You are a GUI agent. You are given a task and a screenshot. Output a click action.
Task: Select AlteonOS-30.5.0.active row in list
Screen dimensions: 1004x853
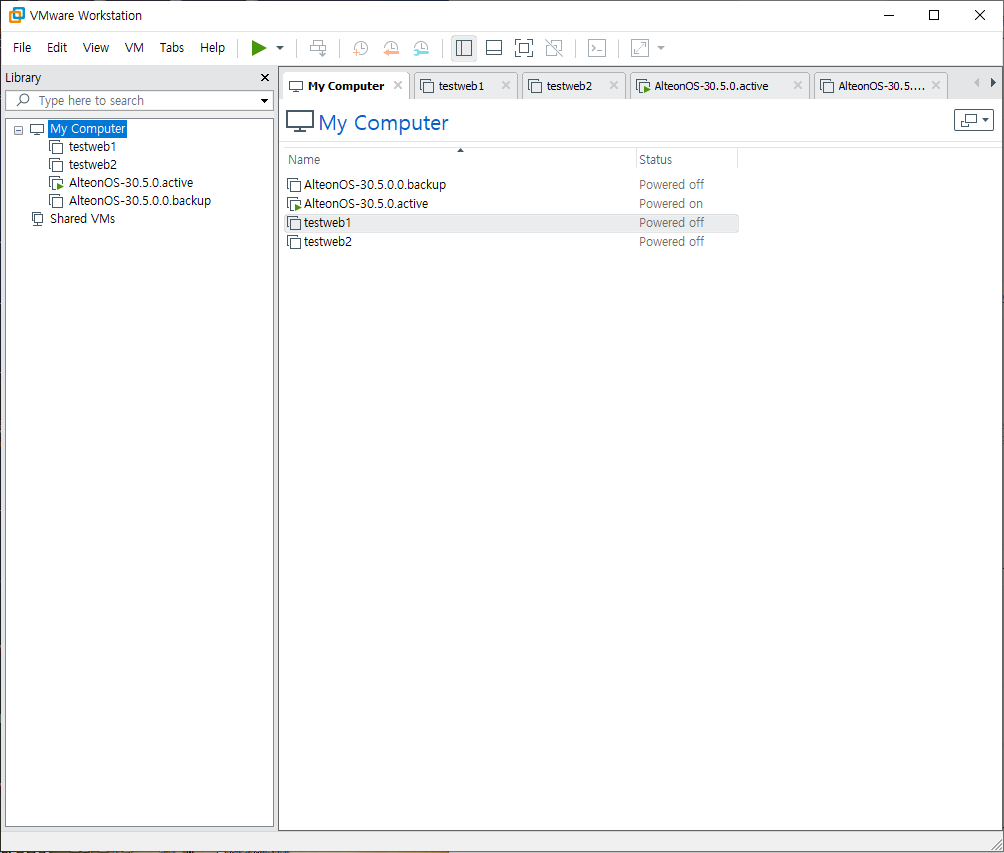coord(511,204)
